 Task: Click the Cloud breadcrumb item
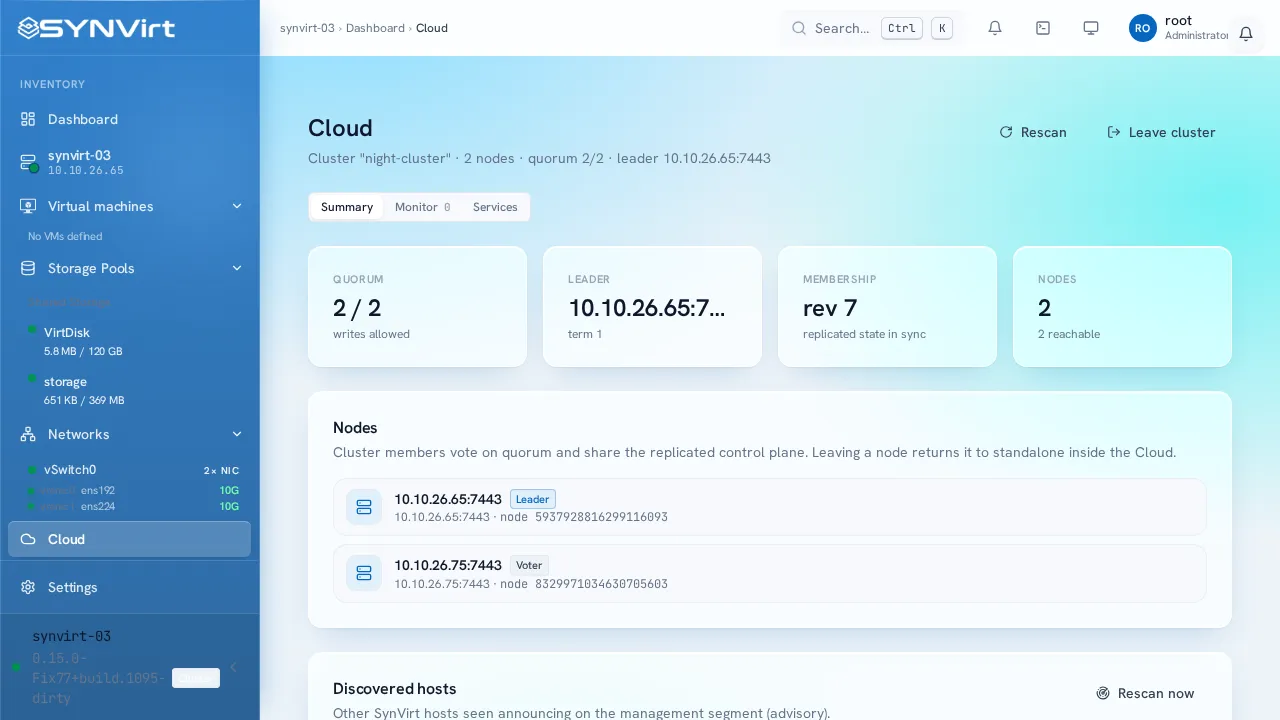tap(432, 28)
